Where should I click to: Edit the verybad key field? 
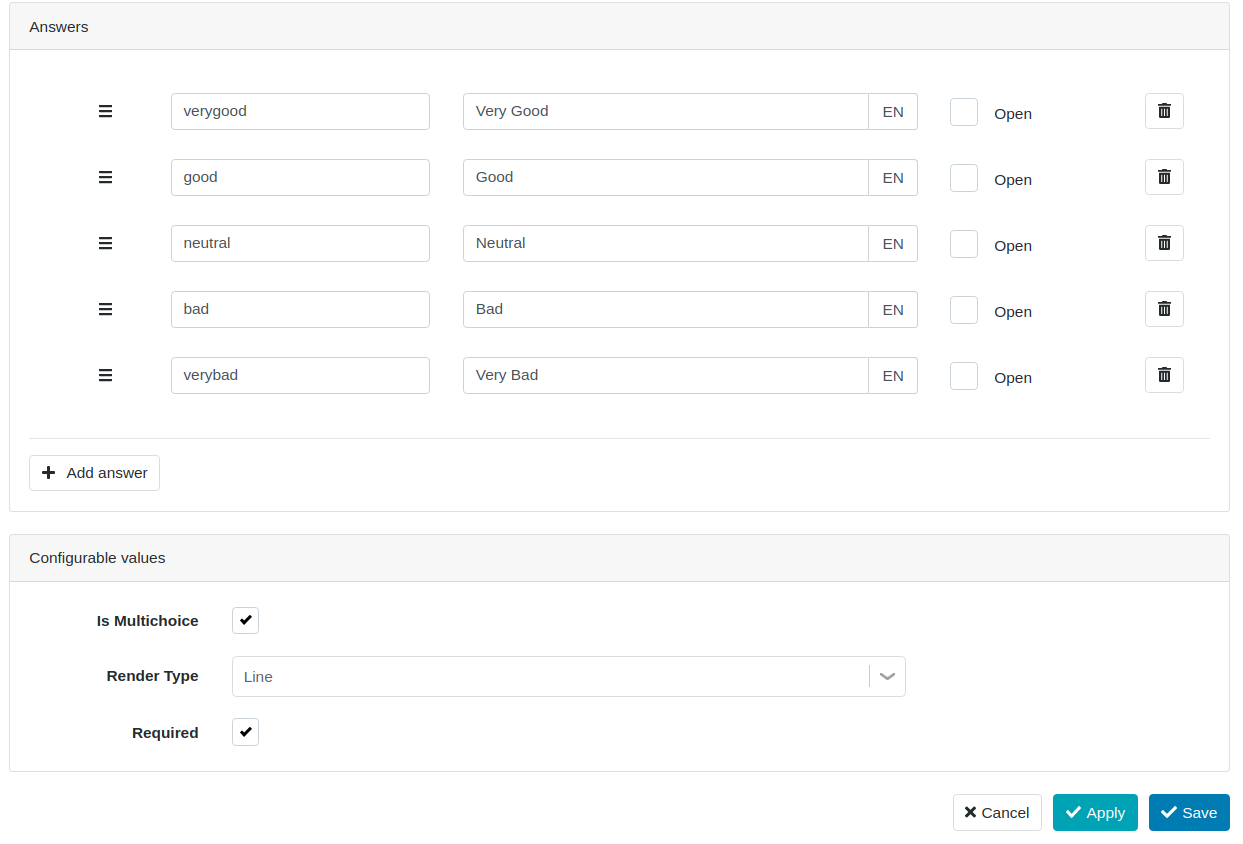pos(300,375)
